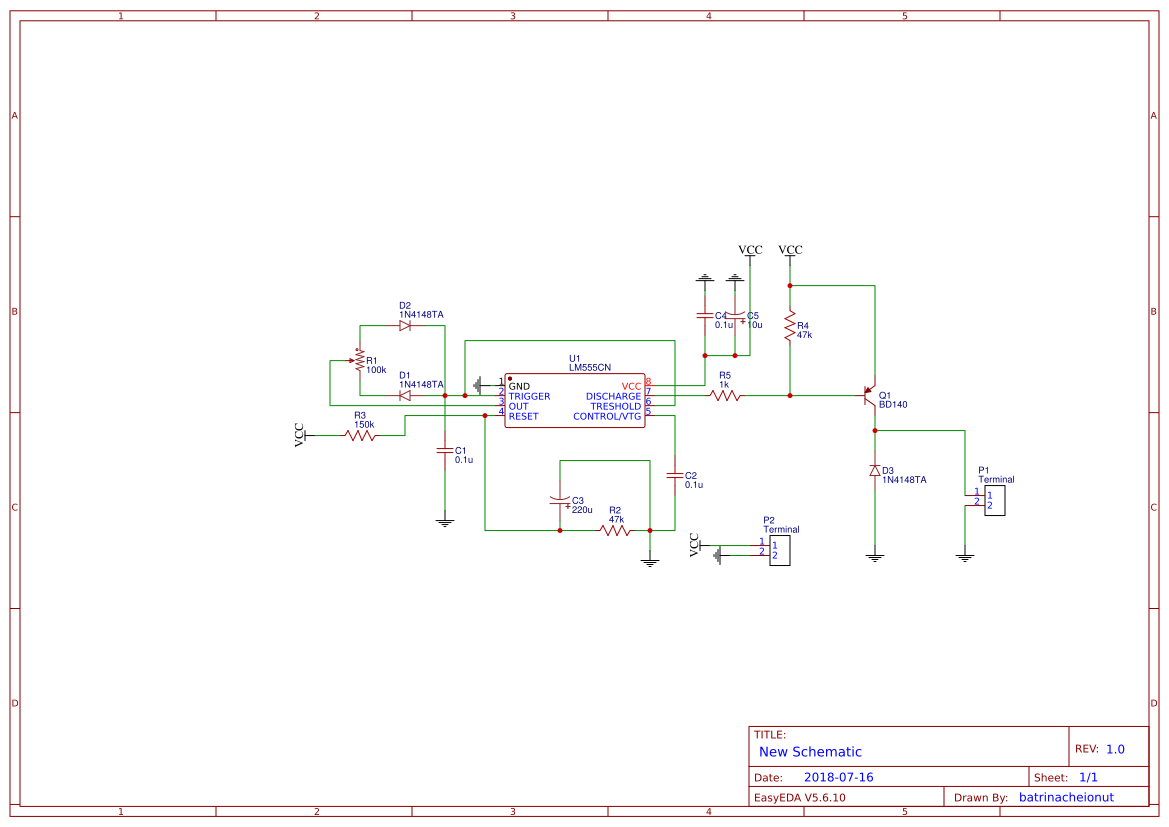The image size is (1169, 827).
Task: Select resistor R2 47k symbol
Action: (x=613, y=528)
